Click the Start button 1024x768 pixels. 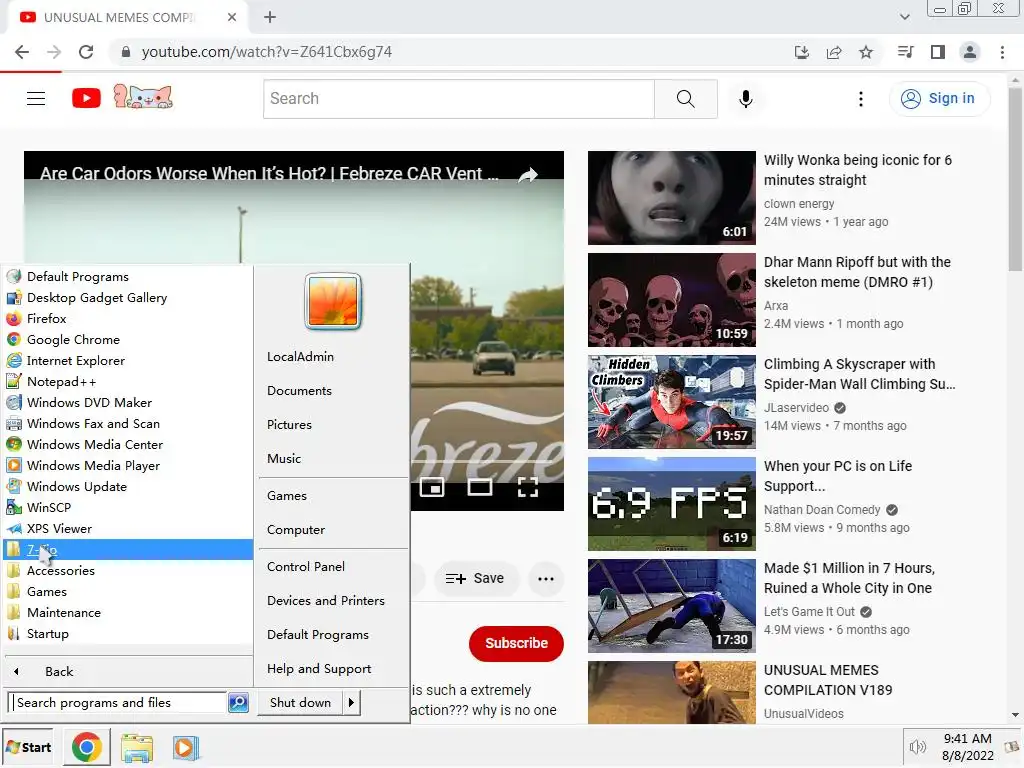click(x=28, y=747)
